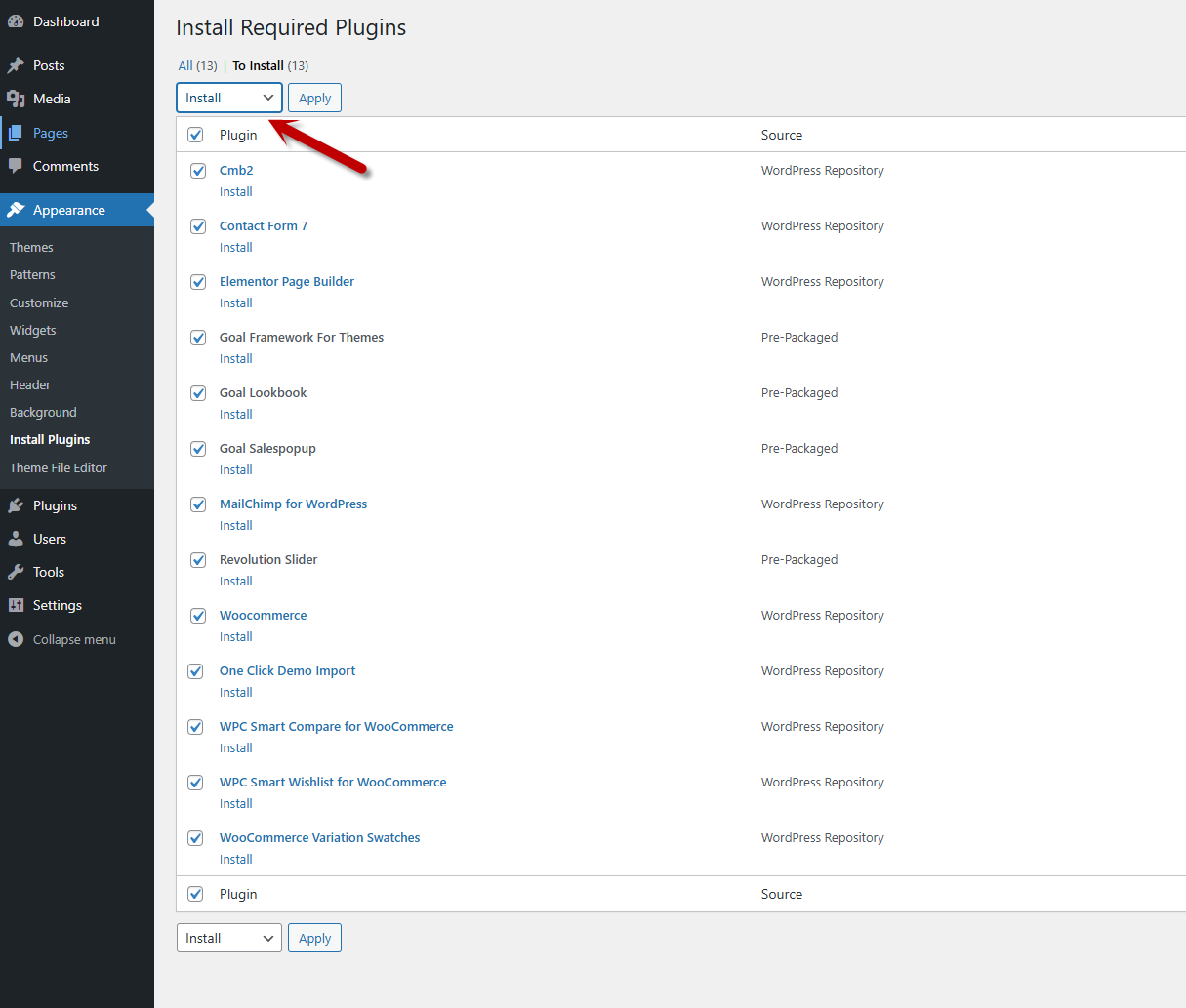The width and height of the screenshot is (1186, 1008).
Task: Click the Plugin column header at top
Action: coord(238,135)
